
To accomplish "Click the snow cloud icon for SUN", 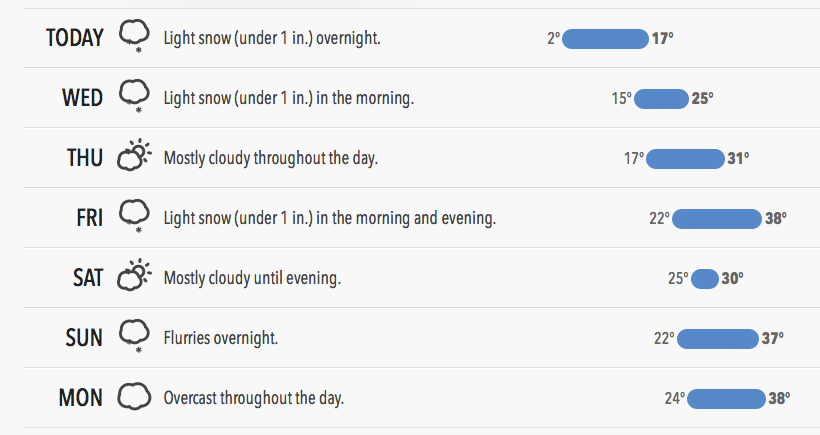I will [134, 336].
